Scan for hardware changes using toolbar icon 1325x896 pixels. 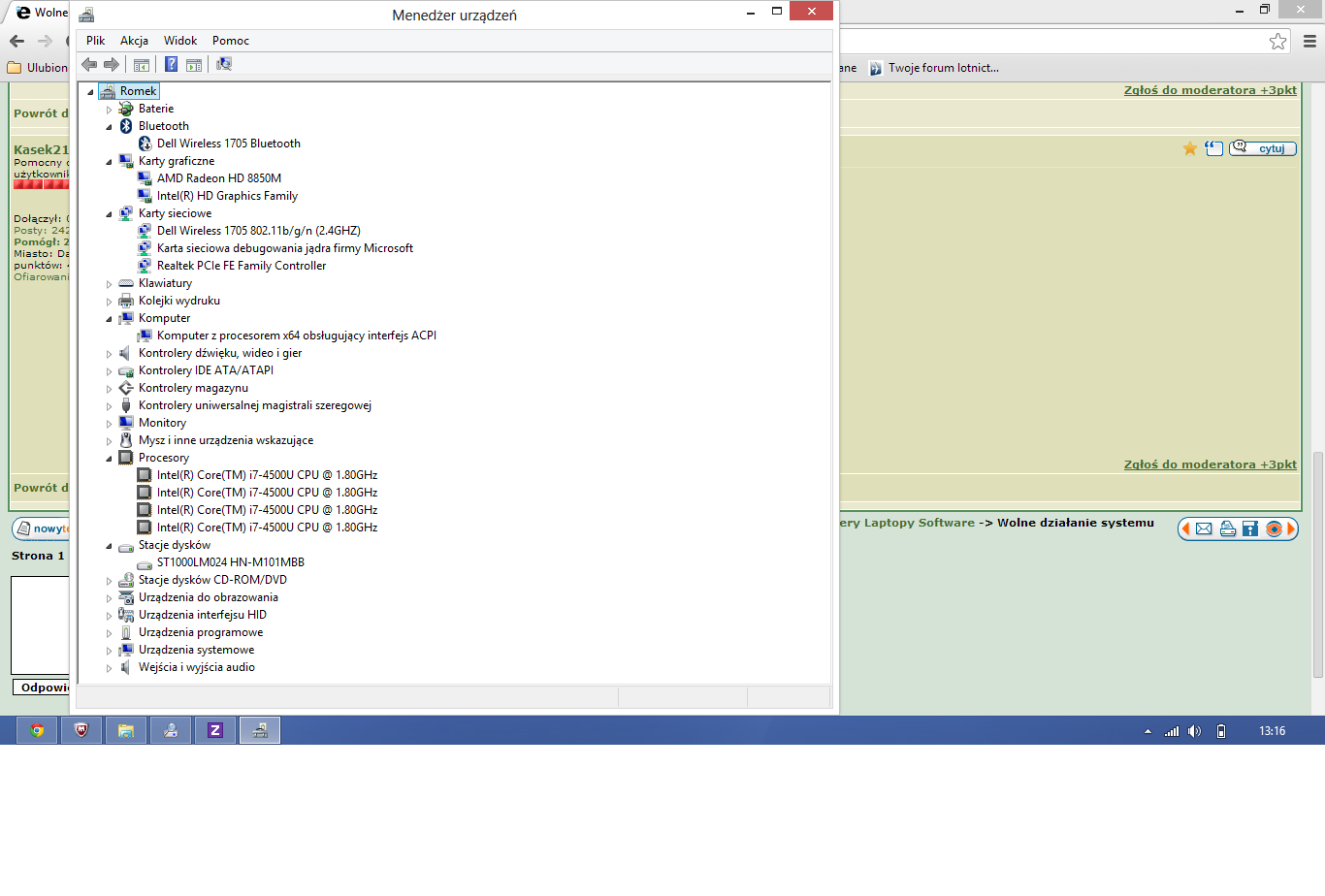pyautogui.click(x=224, y=64)
